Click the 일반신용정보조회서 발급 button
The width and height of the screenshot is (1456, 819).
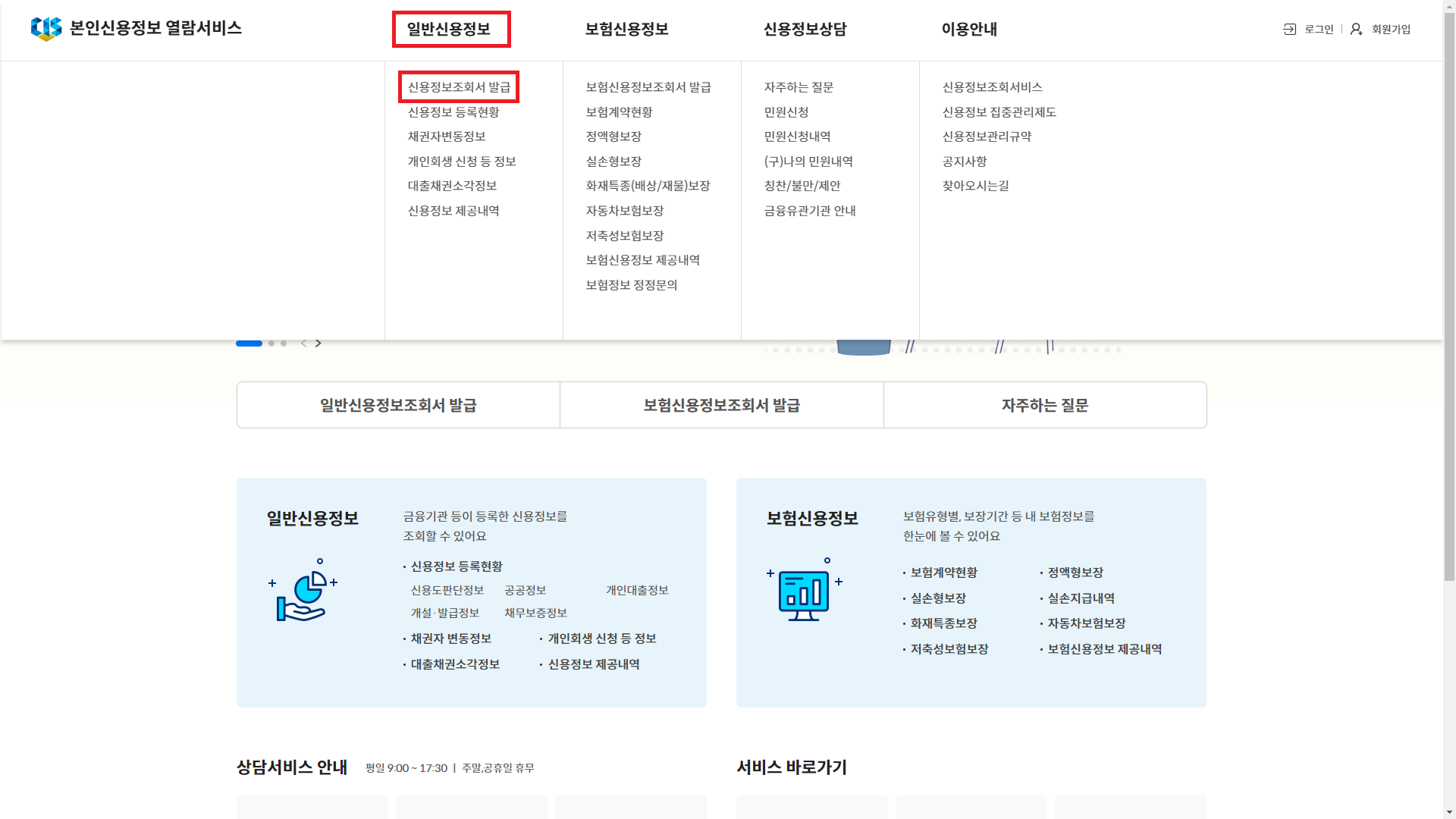(398, 405)
